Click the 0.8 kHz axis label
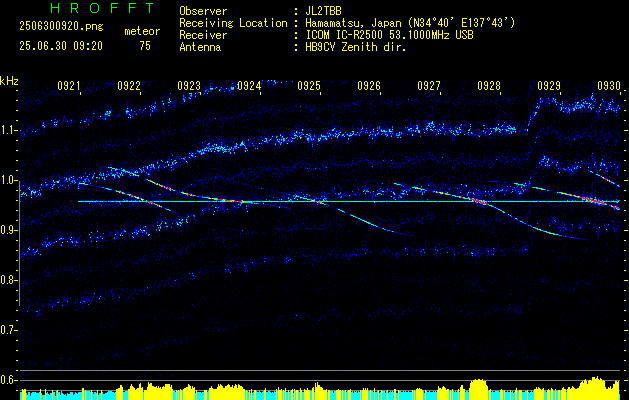This screenshot has width=629, height=400. pos(9,280)
